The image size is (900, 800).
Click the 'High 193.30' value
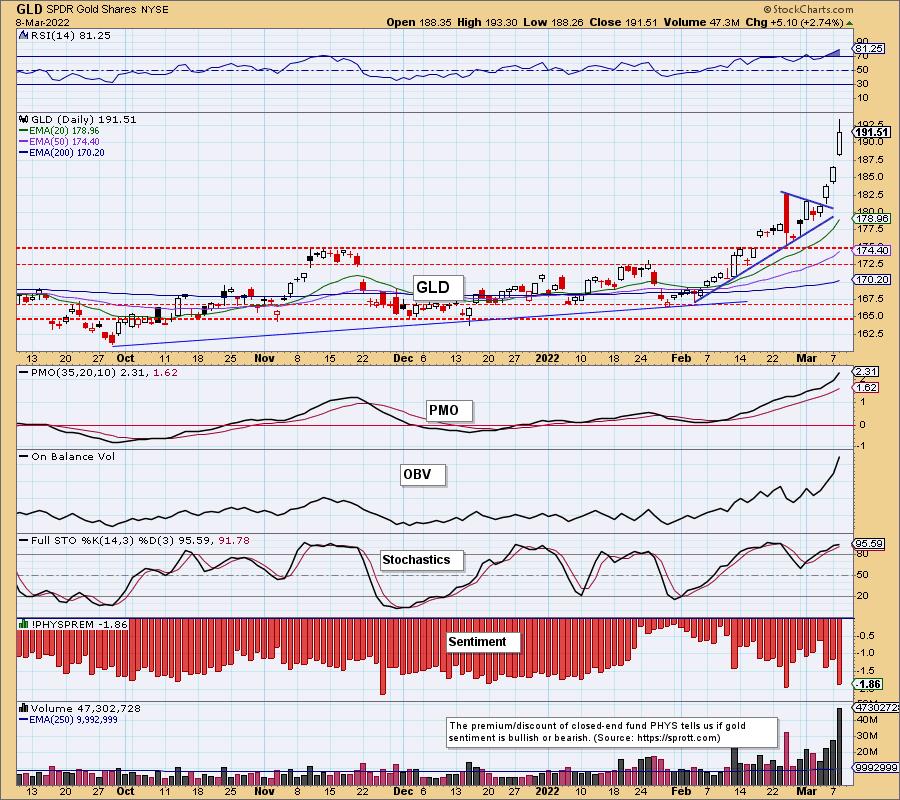(x=487, y=22)
